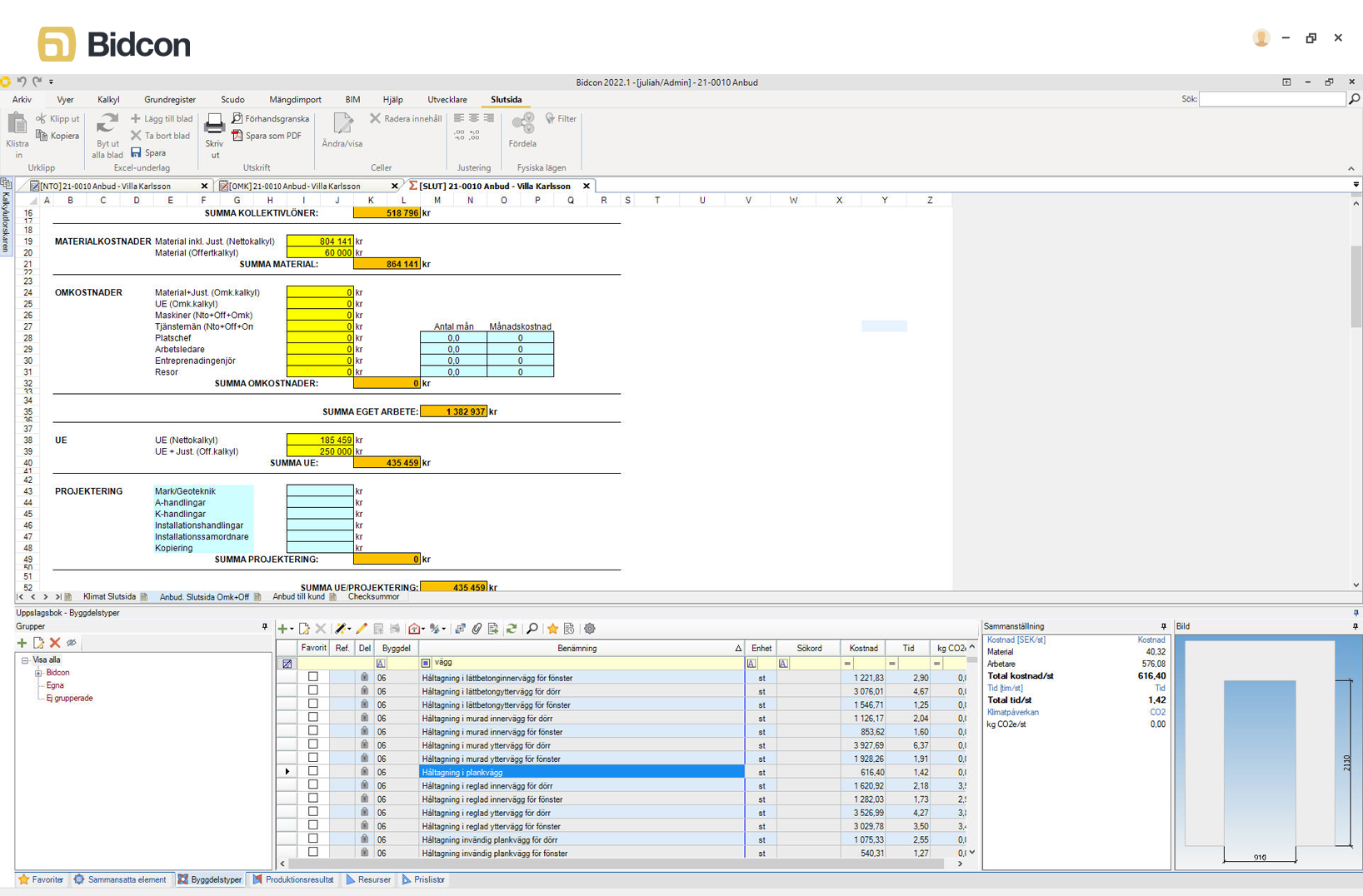
Task: Click the yellow star favorite toolbar icon
Action: point(552,629)
